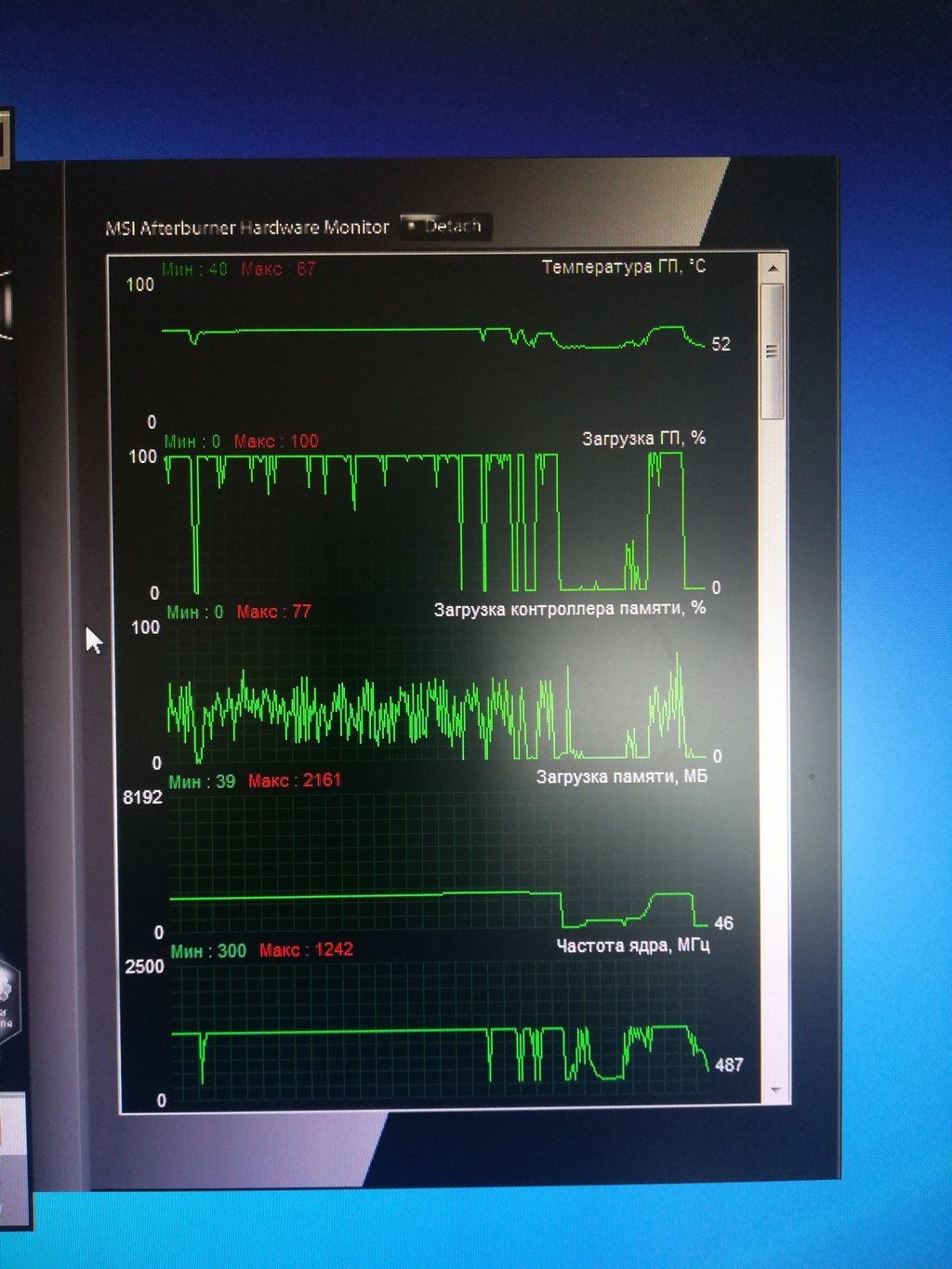Image resolution: width=952 pixels, height=1269 pixels.
Task: Click the scrollbar up arrow
Action: click(772, 269)
